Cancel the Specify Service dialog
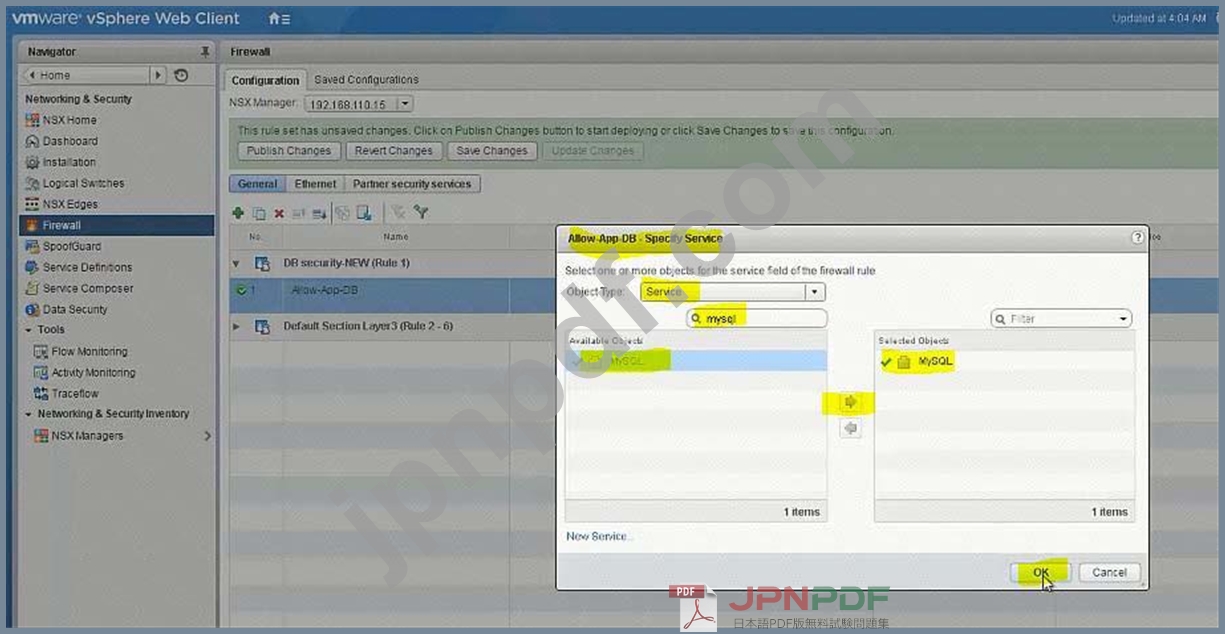The image size is (1225, 634). (1109, 573)
